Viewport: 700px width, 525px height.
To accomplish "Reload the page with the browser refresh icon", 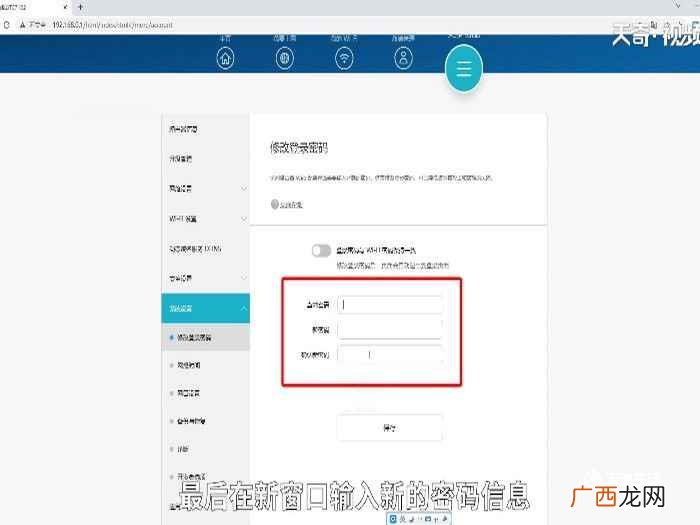I will point(6,25).
